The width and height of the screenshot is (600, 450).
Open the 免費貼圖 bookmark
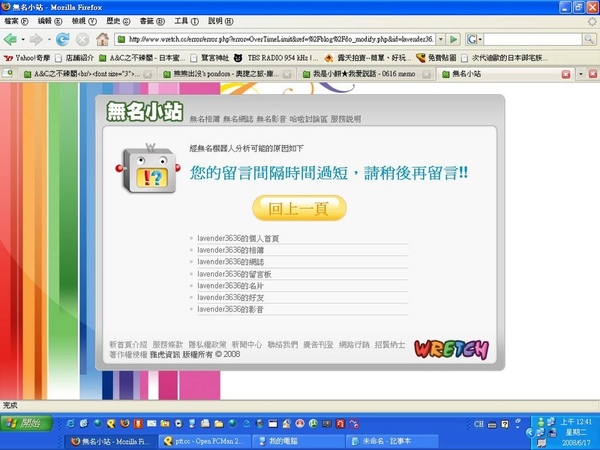(x=436, y=58)
